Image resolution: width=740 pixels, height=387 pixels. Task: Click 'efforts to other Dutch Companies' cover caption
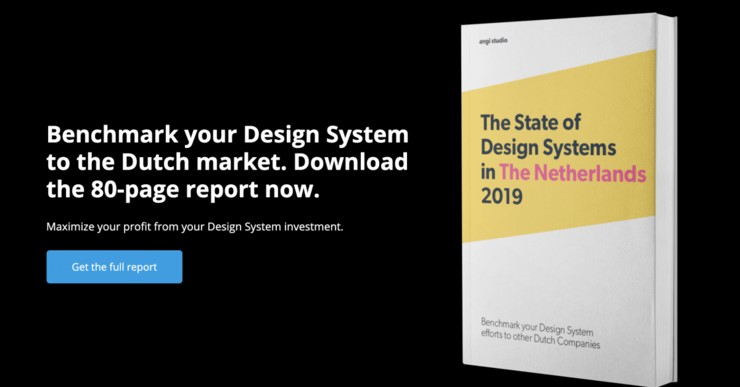pos(540,339)
